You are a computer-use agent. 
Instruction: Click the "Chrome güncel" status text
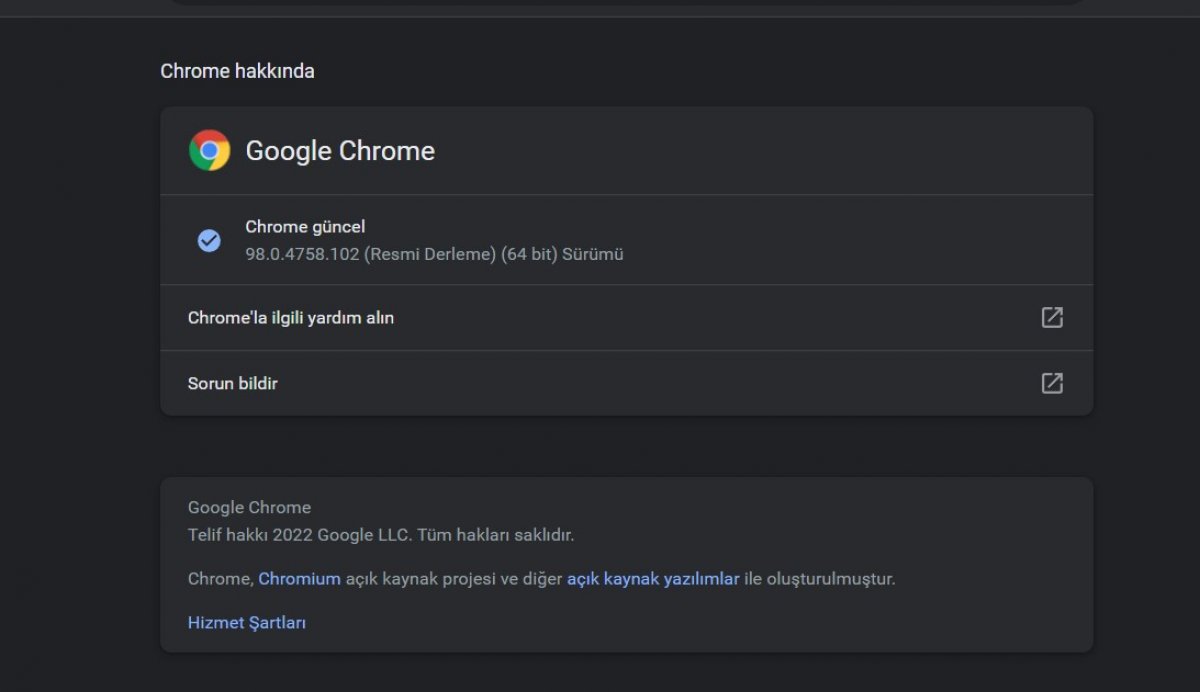click(x=305, y=227)
